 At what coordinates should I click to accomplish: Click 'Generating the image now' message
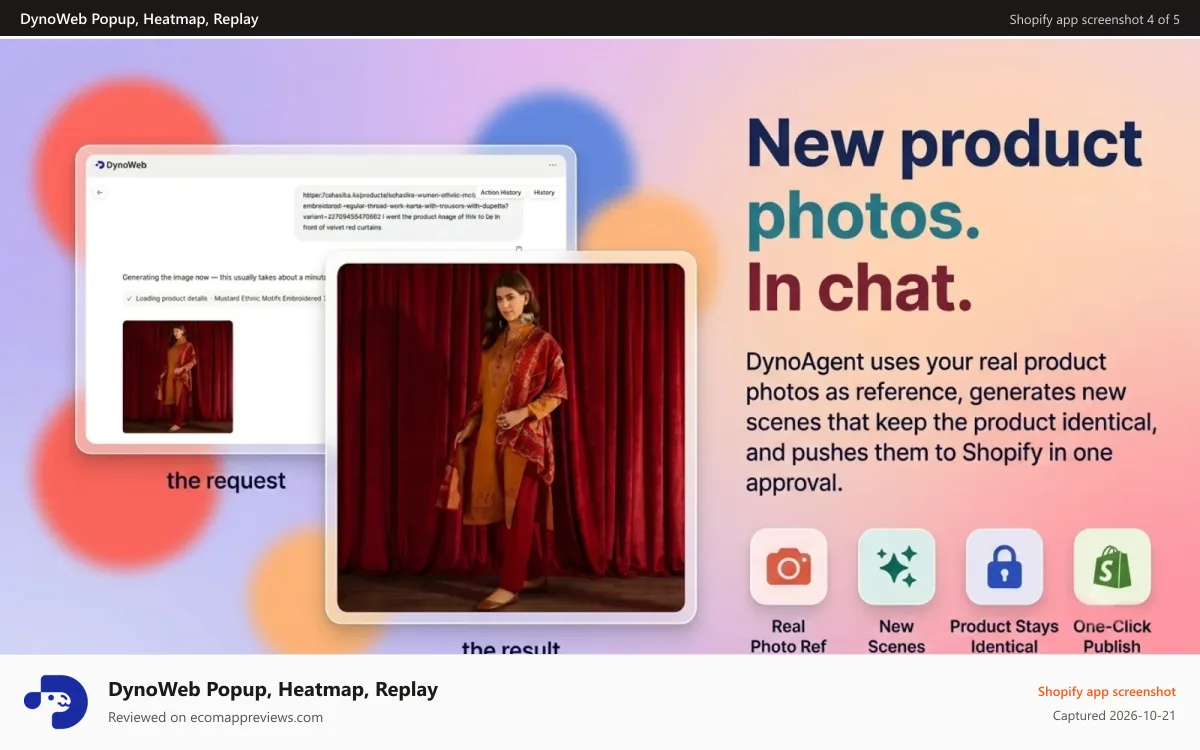coord(225,277)
